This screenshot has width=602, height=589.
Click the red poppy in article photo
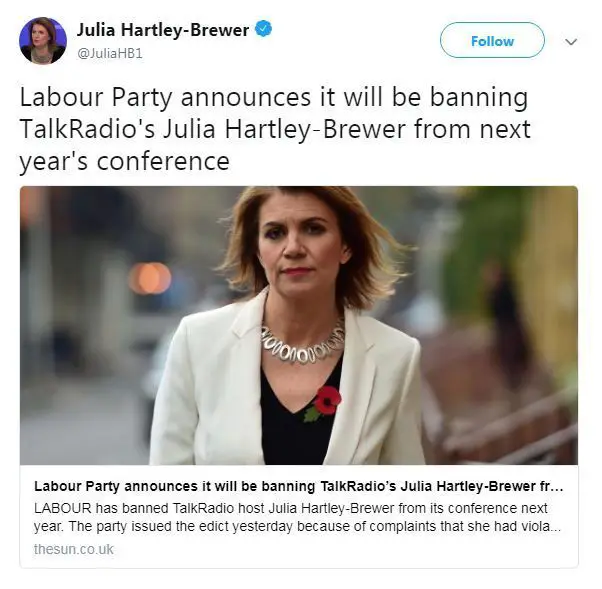[x=326, y=401]
